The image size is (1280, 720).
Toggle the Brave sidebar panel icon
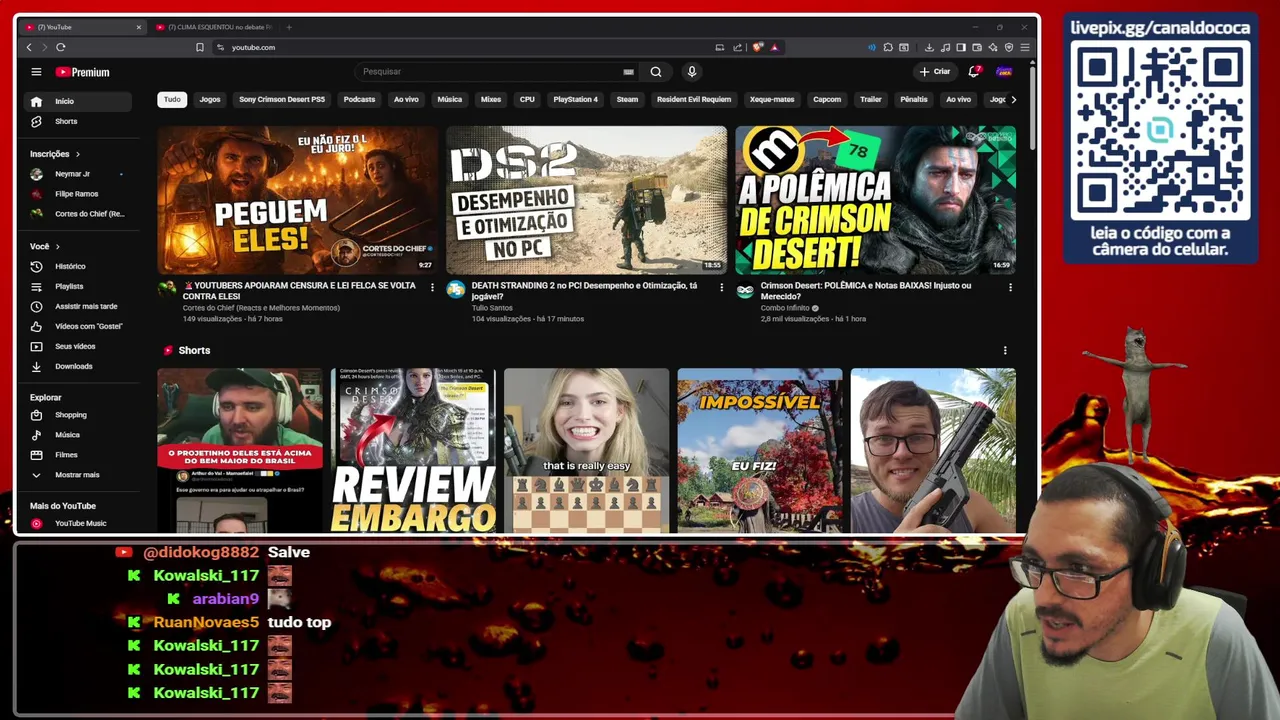(x=961, y=47)
